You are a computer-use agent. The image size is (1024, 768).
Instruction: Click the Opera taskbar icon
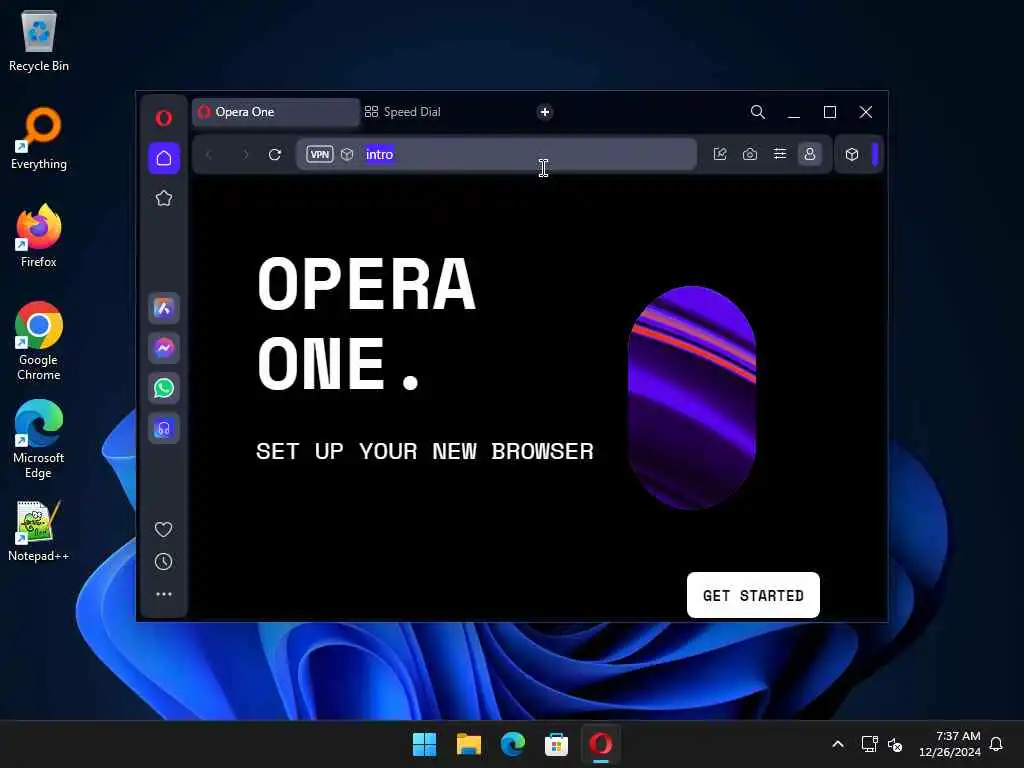(601, 744)
